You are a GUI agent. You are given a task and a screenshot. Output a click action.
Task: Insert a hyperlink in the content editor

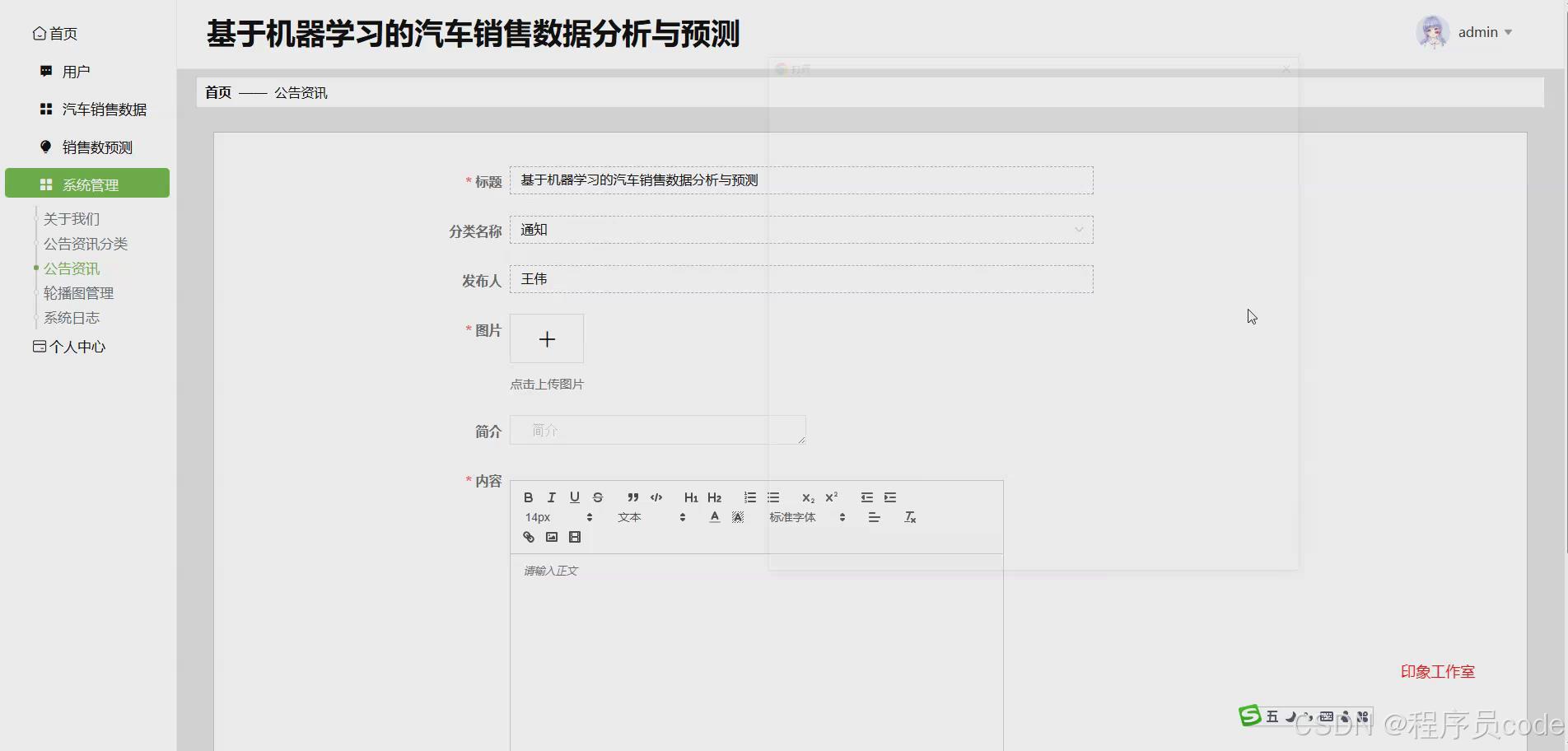coord(528,537)
